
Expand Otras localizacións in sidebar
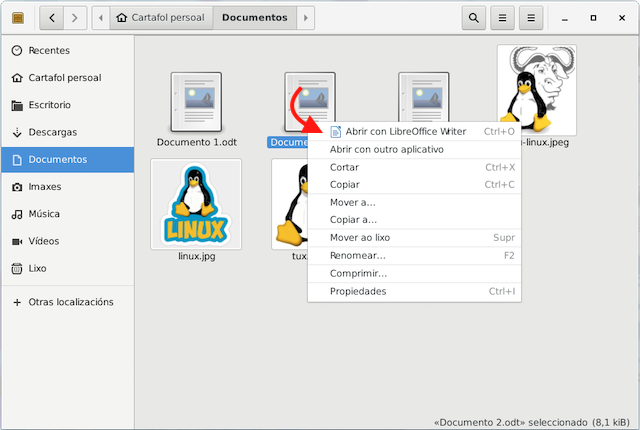point(70,302)
